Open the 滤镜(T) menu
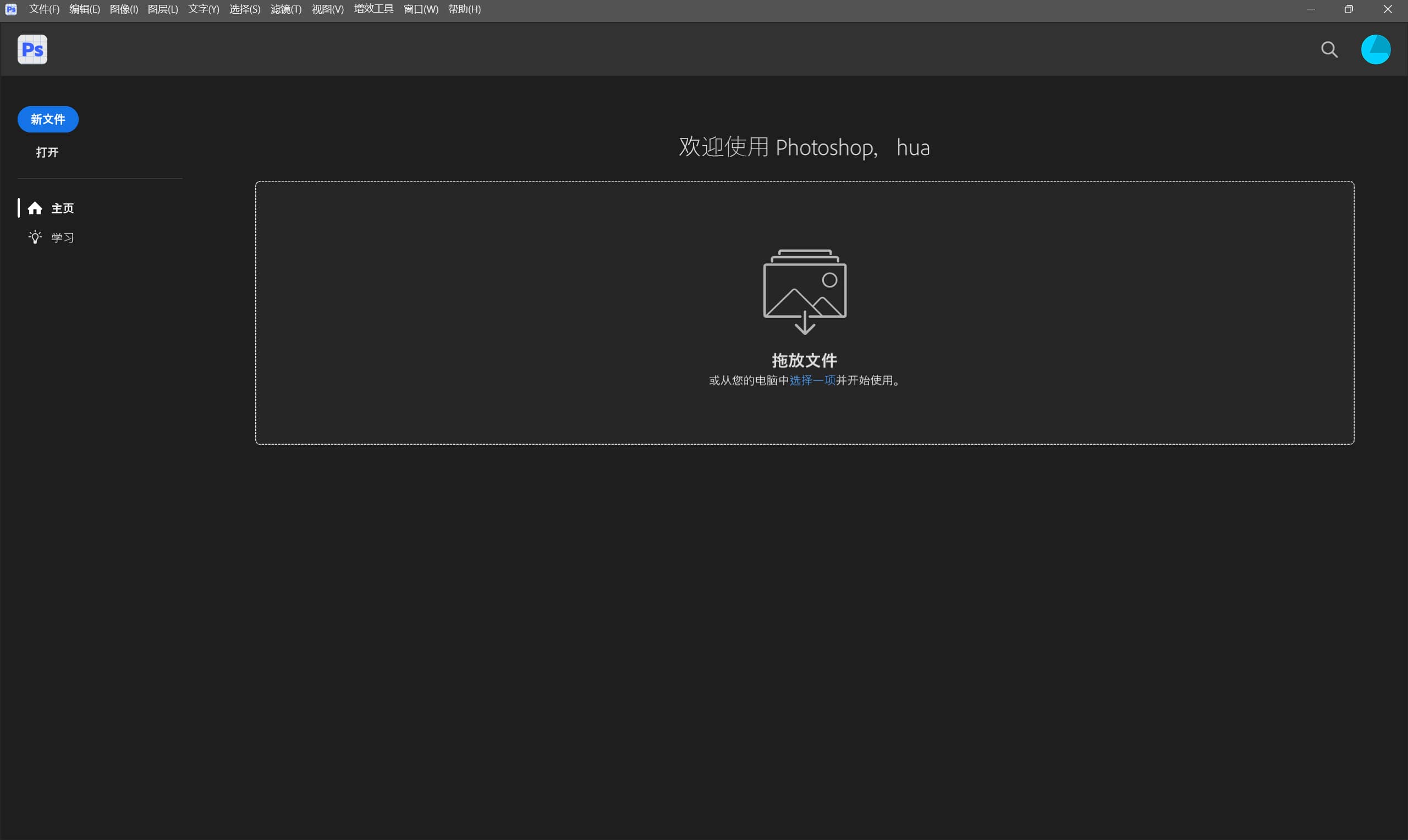Screen dimensions: 1408x840 pos(286,9)
